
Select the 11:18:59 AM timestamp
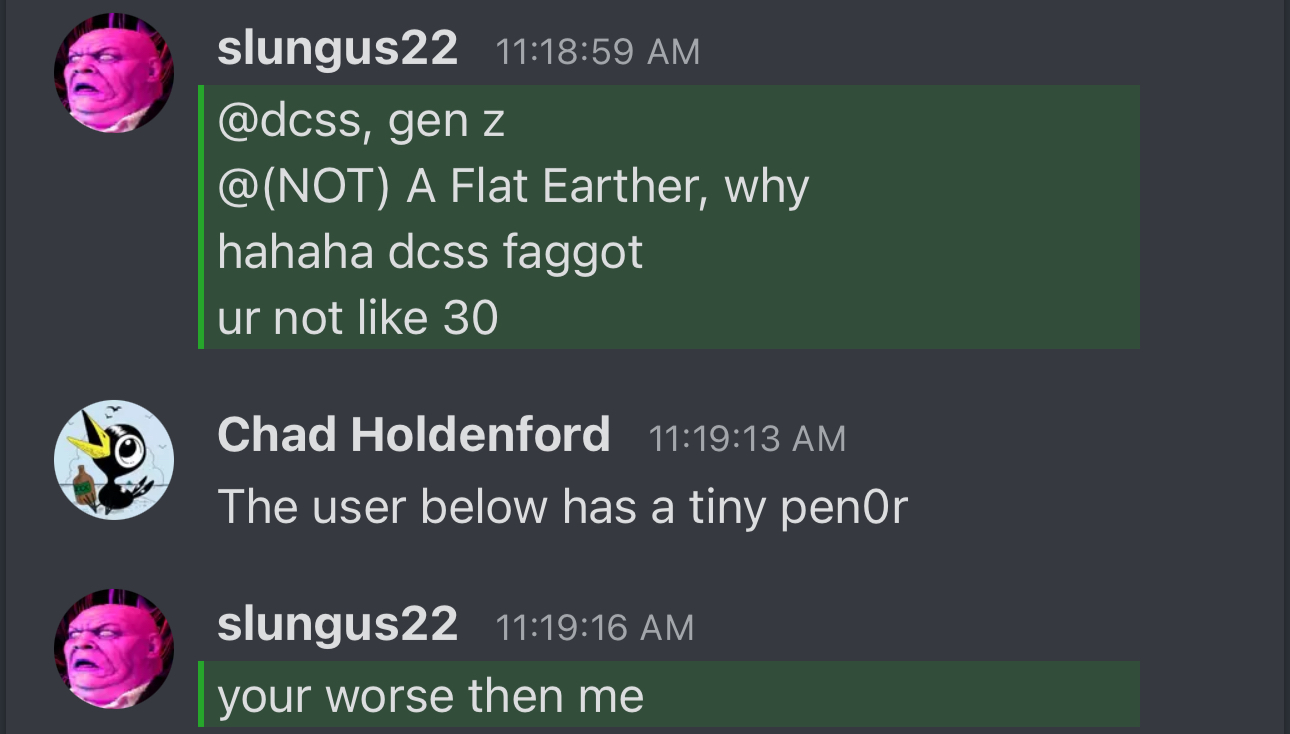[598, 52]
